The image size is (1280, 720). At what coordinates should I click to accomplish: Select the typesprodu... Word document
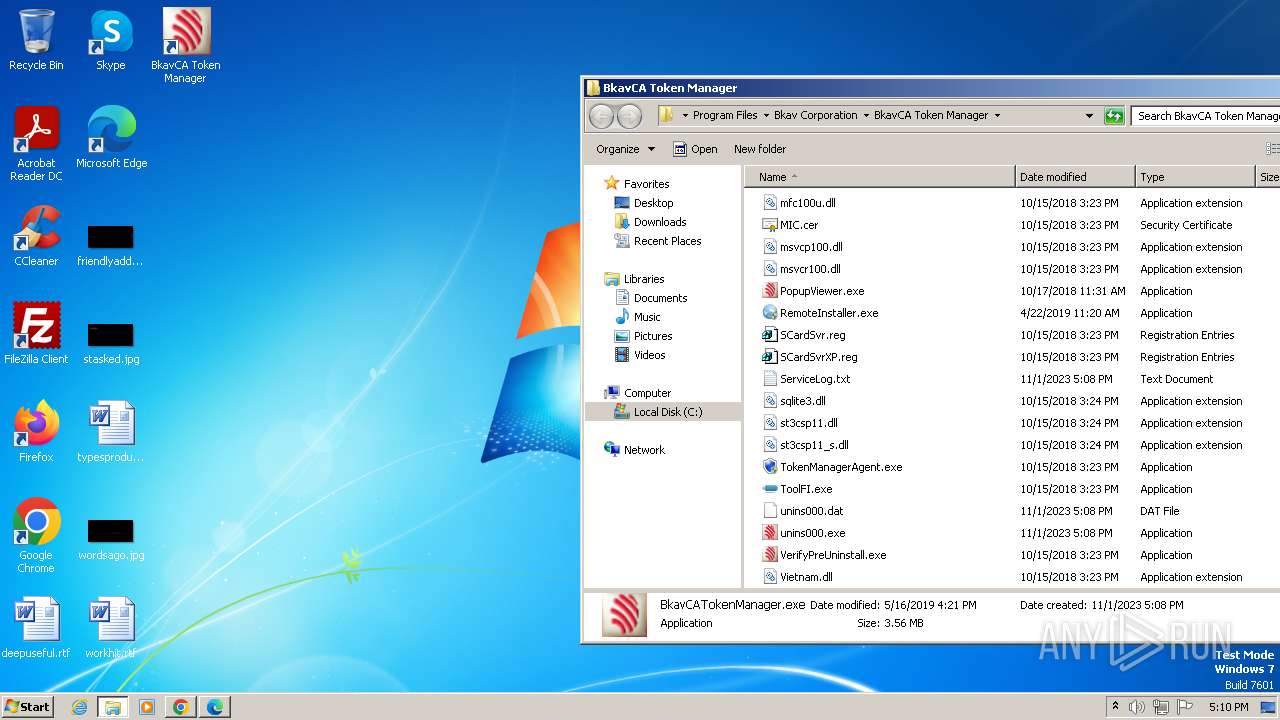click(111, 432)
